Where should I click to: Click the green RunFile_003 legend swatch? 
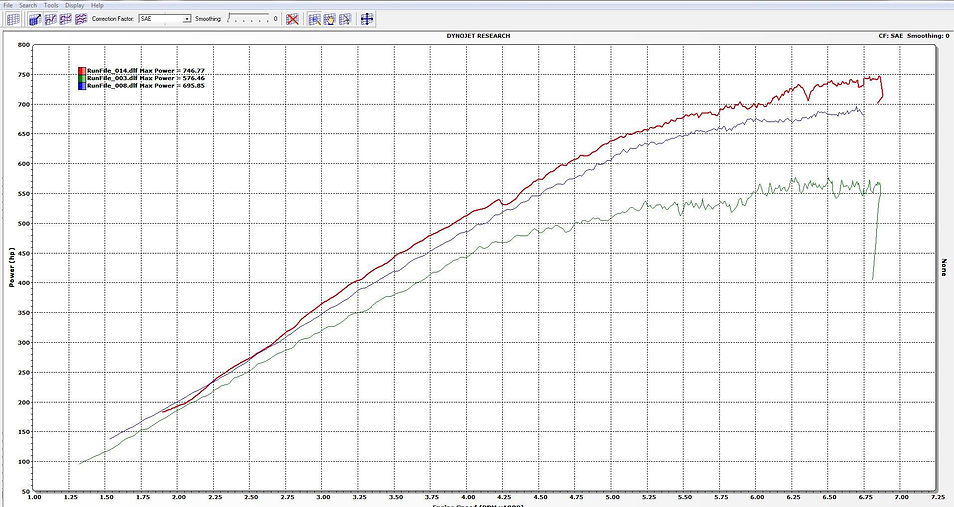click(x=82, y=79)
